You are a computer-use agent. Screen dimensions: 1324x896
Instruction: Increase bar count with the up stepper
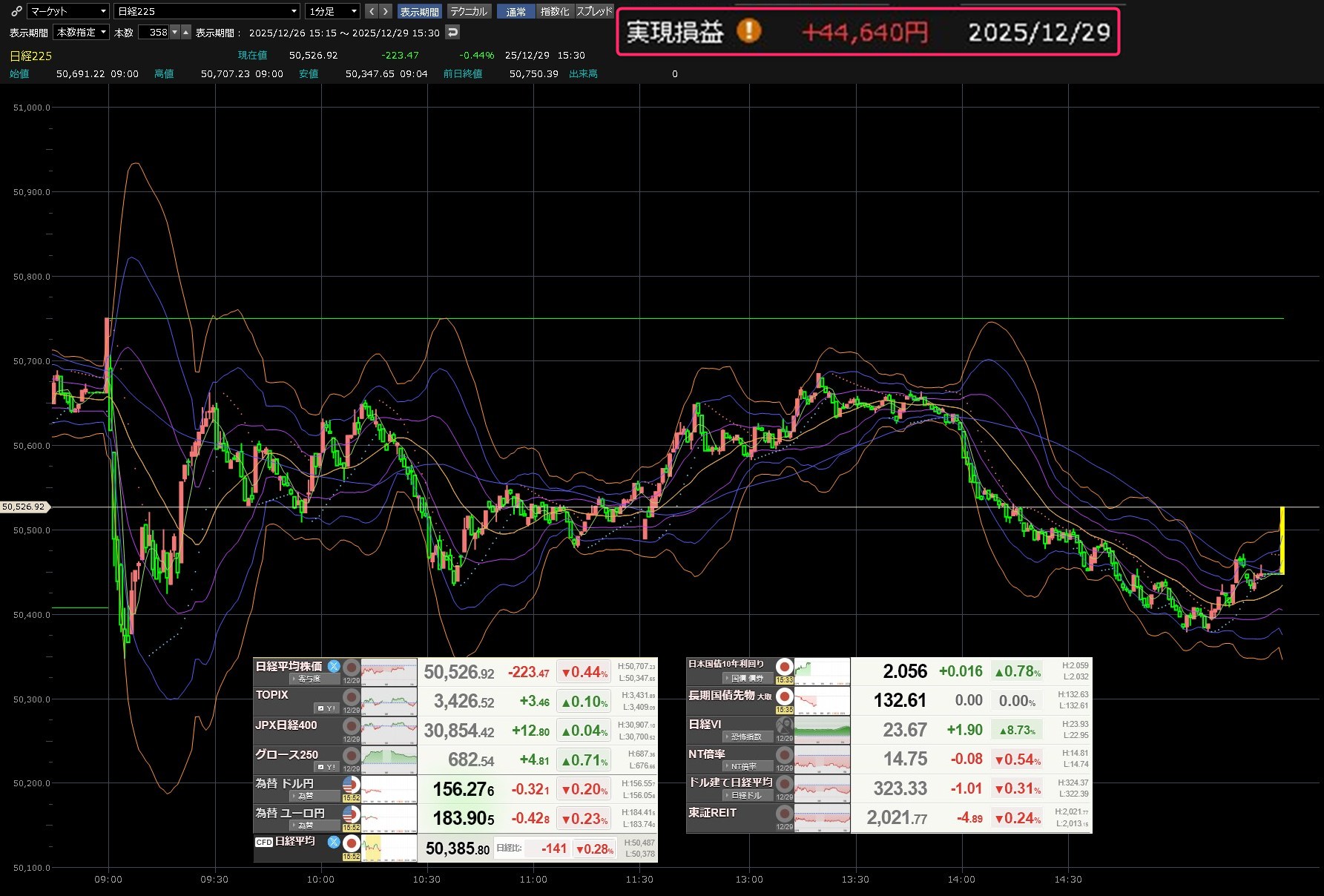tap(186, 32)
